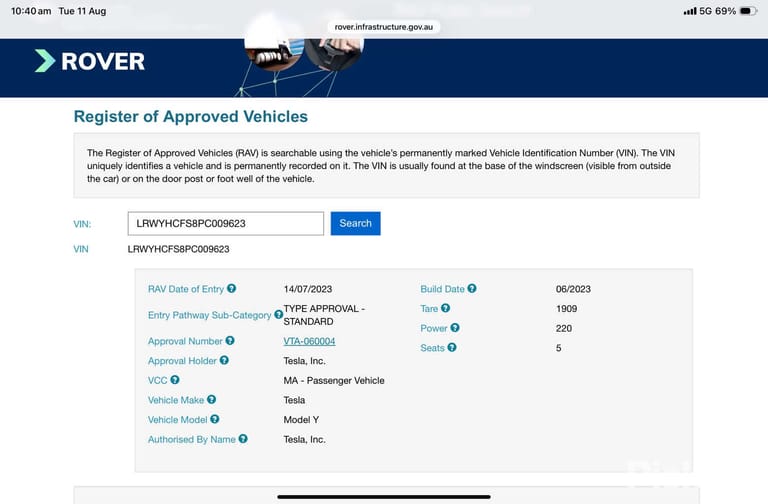Open help icon for Authorised By Name
The height and width of the screenshot is (504, 768).
click(243, 439)
